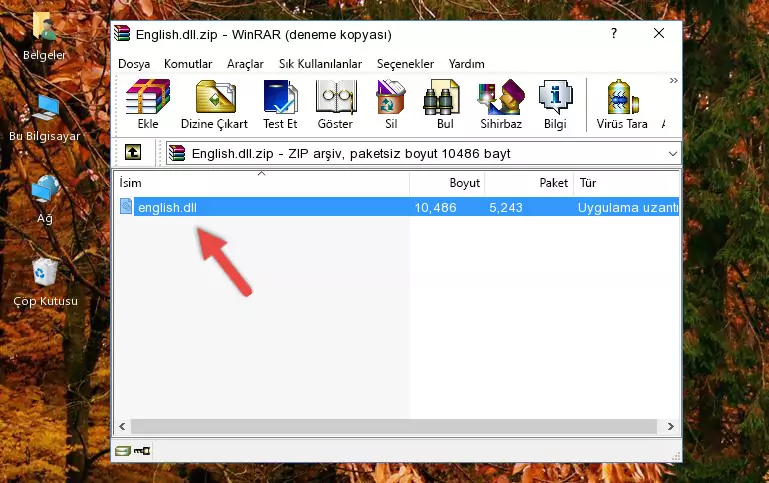Click the drive icon in status bar

123,451
